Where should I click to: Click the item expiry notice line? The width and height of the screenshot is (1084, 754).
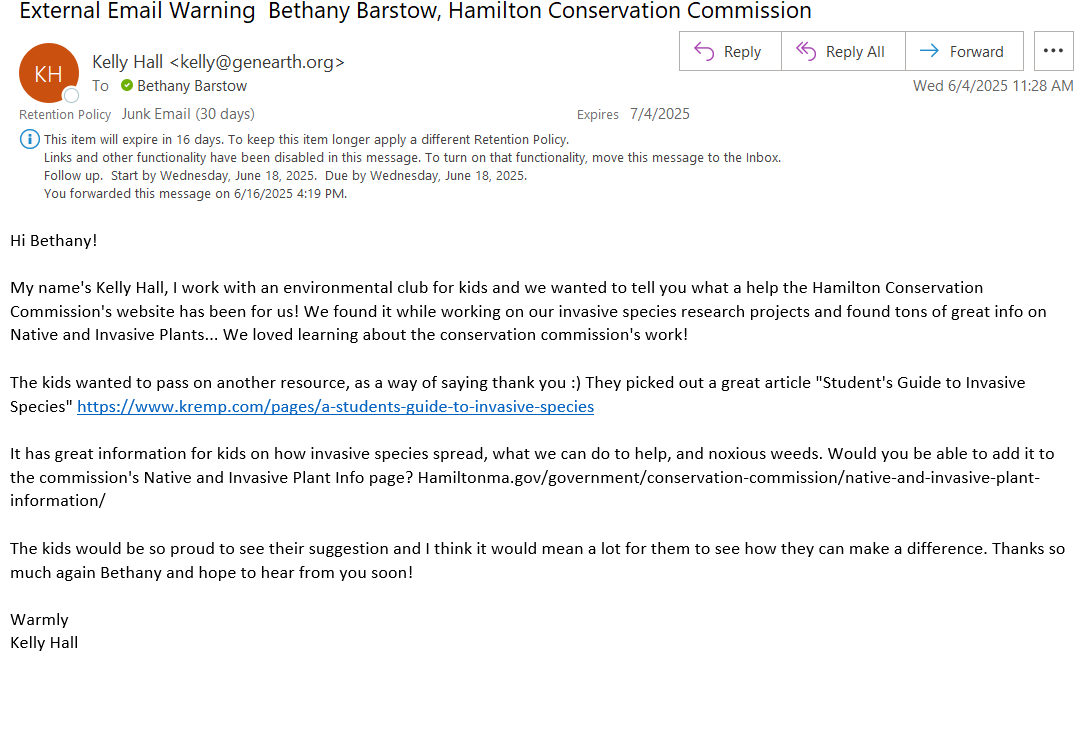[306, 140]
